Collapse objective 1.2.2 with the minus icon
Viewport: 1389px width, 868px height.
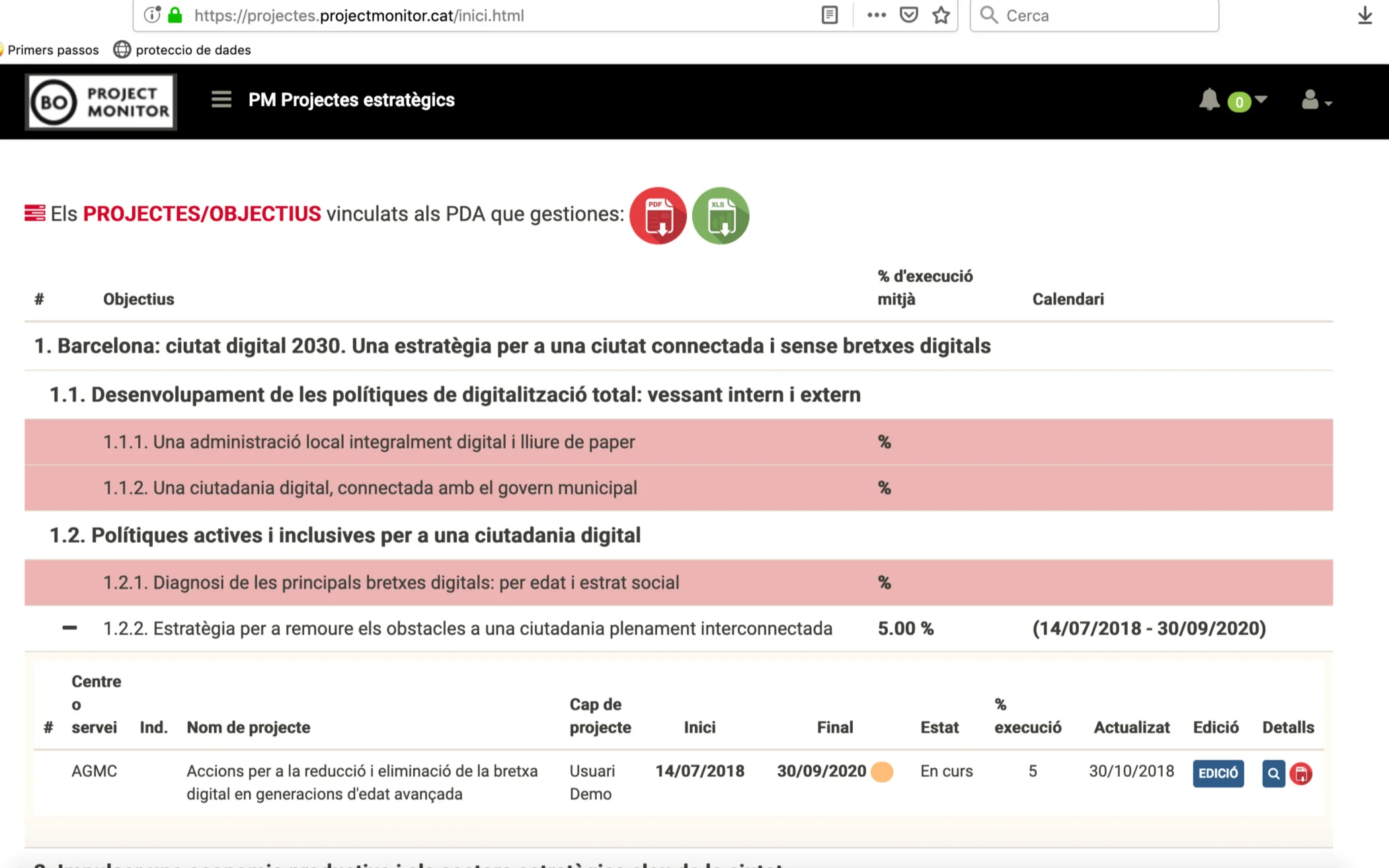69,628
